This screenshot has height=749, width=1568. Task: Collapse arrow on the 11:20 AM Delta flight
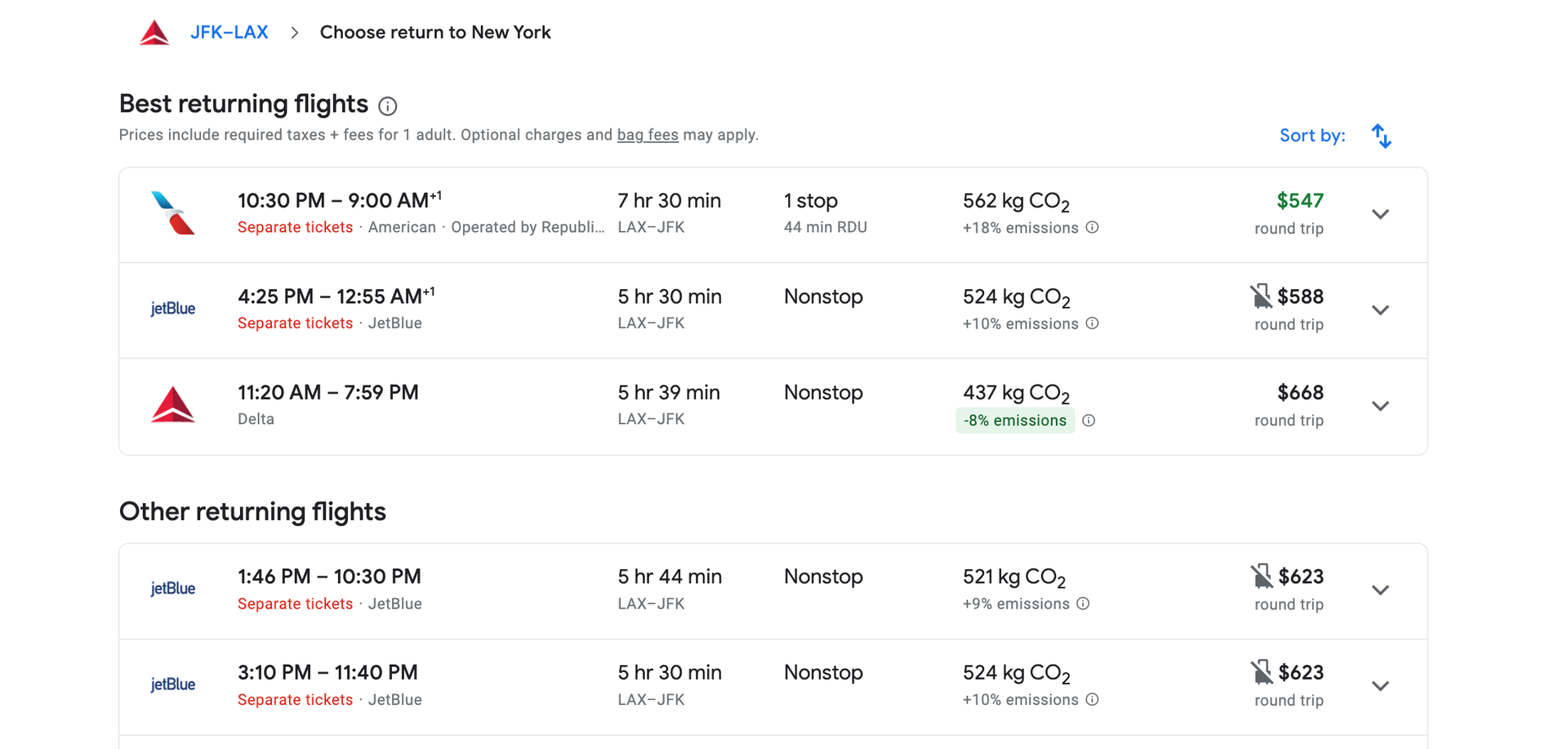[1381, 406]
